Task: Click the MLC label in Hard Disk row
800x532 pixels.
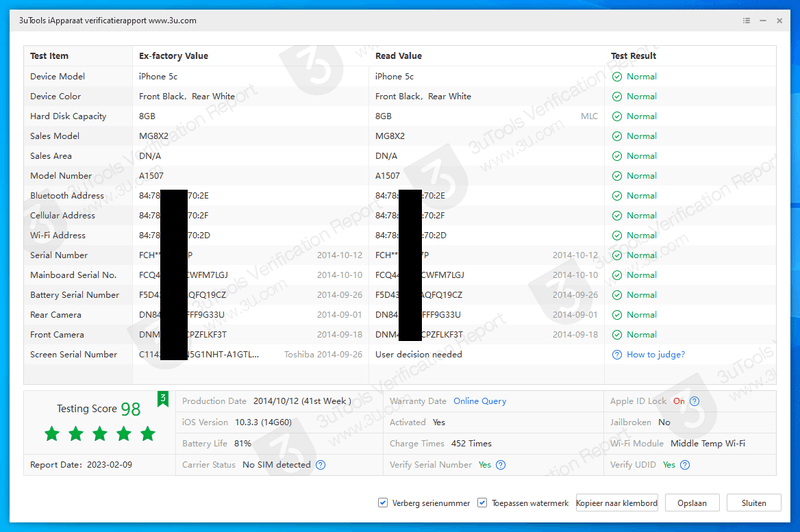Action: pos(589,116)
